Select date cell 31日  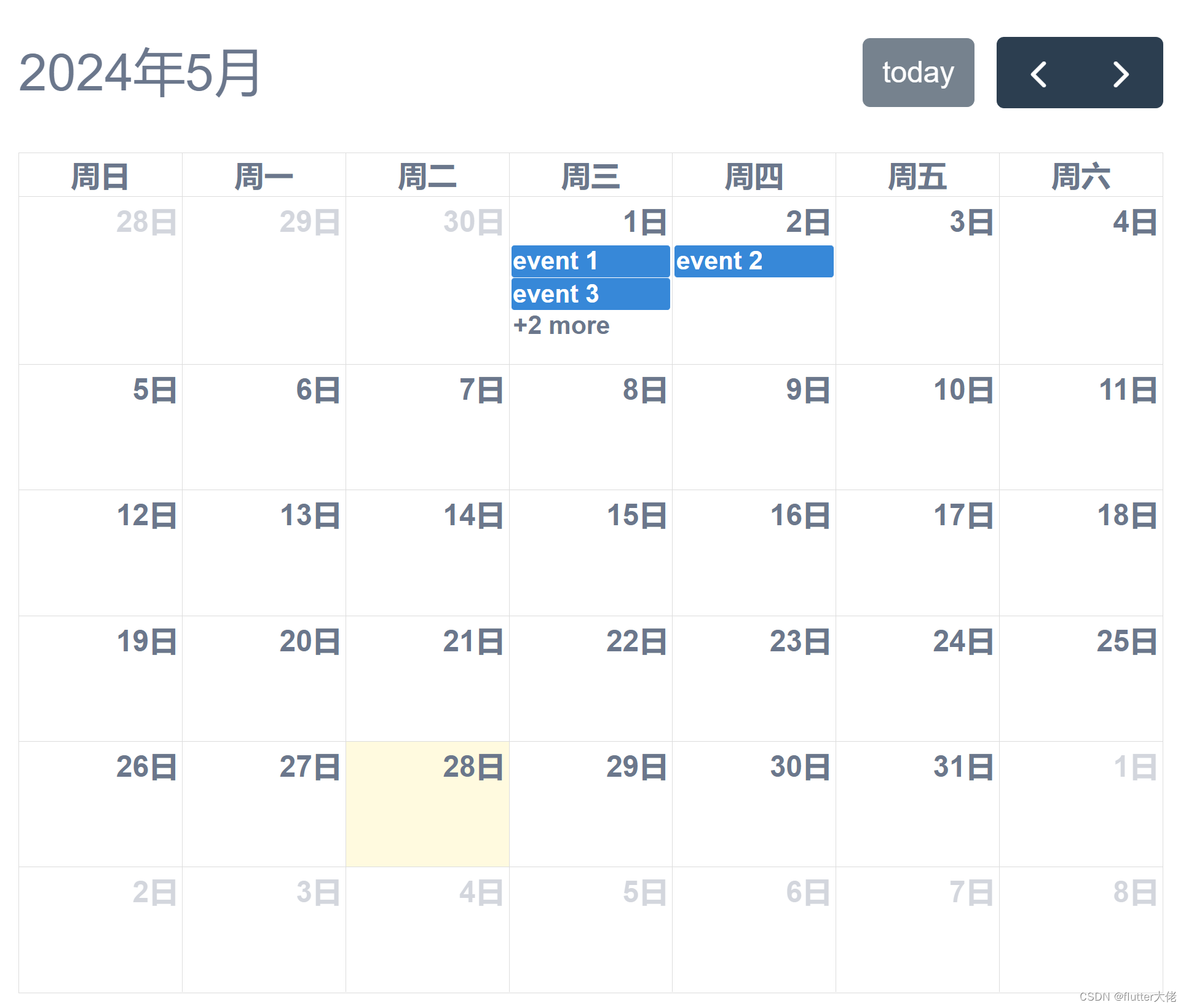(963, 766)
